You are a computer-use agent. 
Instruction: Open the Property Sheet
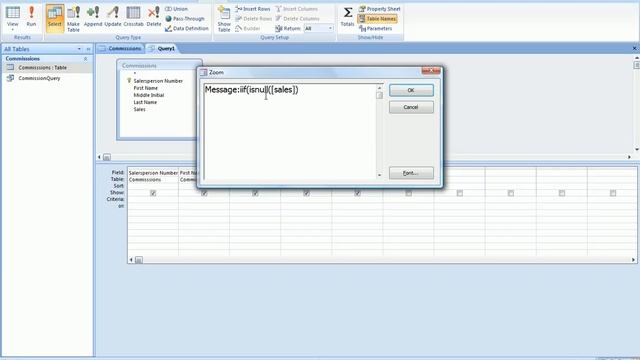pyautogui.click(x=380, y=9)
